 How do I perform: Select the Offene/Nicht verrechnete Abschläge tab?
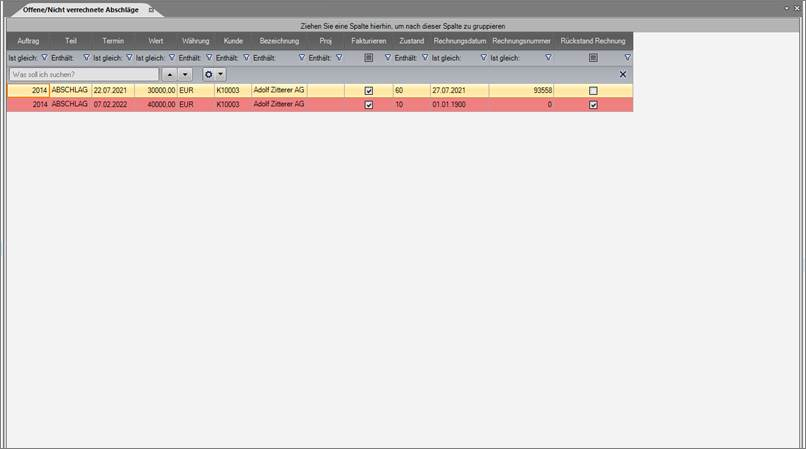point(75,8)
